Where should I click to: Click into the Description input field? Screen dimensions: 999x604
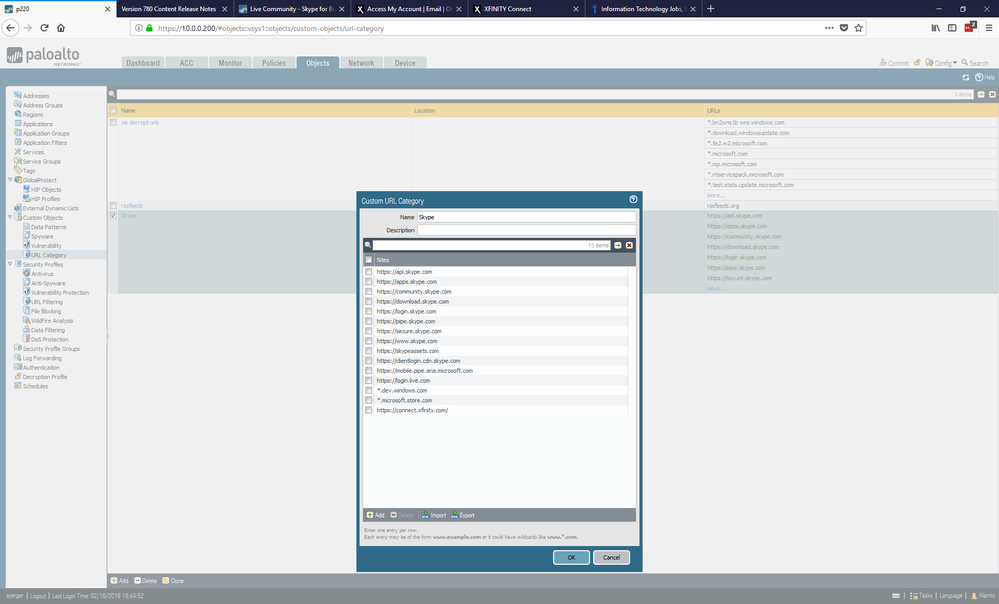click(526, 230)
